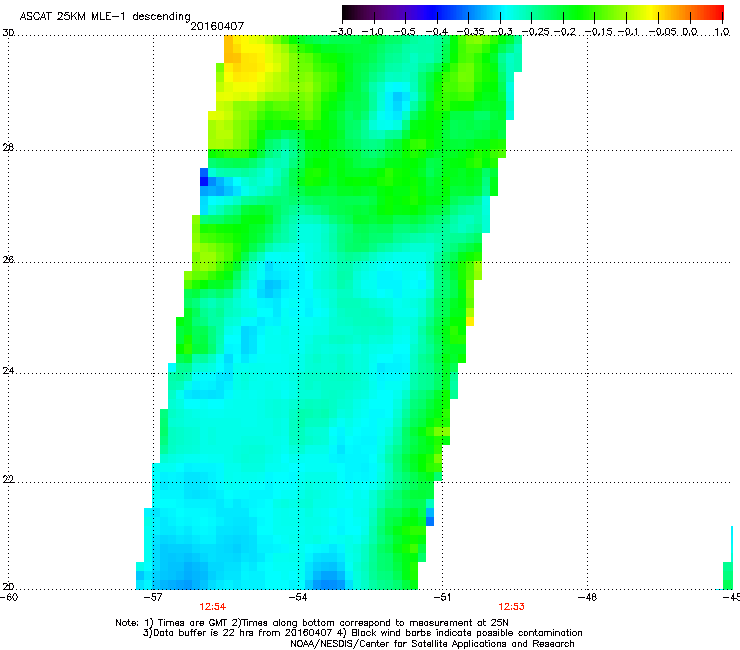Screen dimensions: 740x650
Task: Select the -0.15 color bar label
Action: [x=599, y=32]
